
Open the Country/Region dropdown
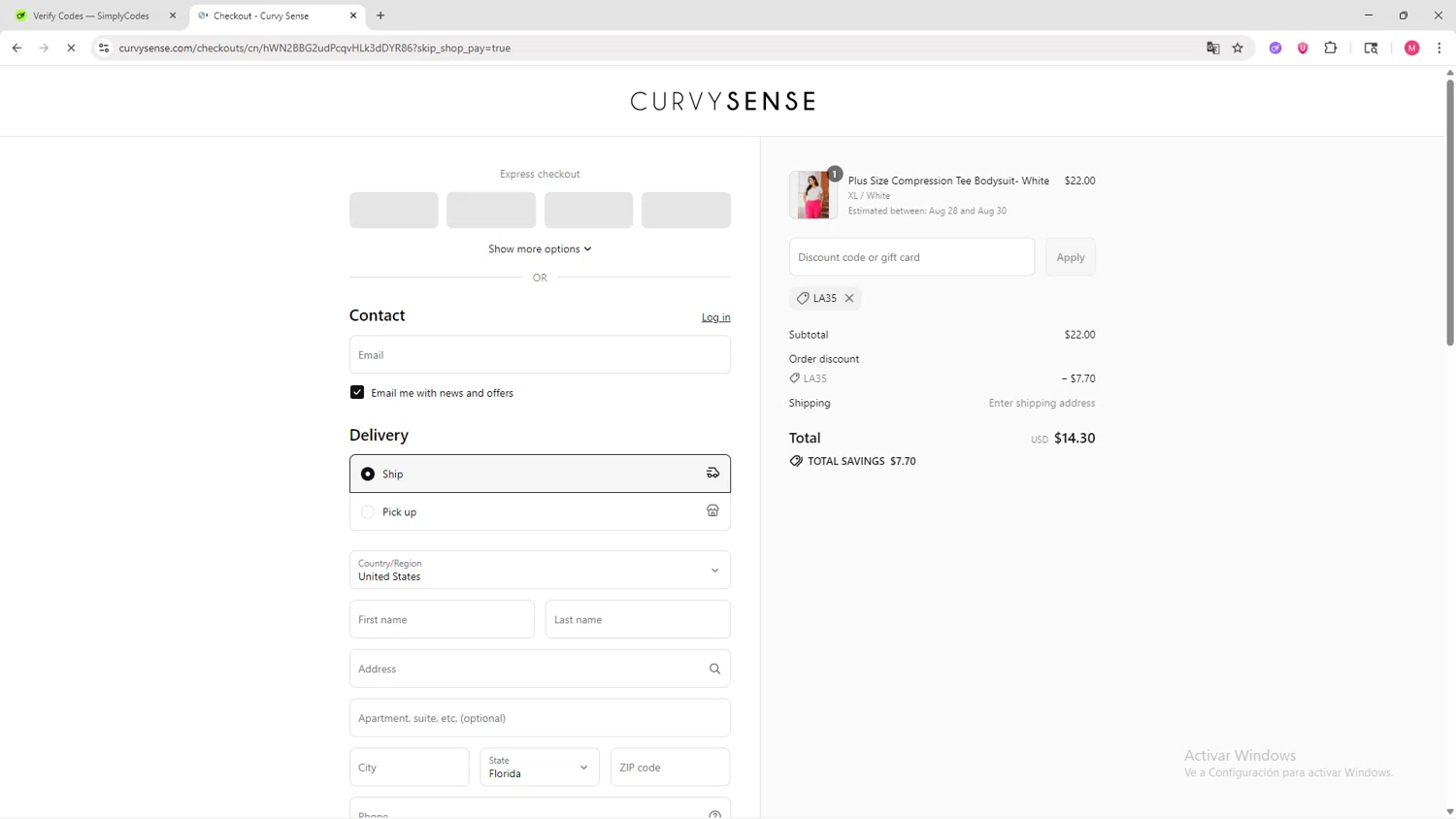(540, 570)
